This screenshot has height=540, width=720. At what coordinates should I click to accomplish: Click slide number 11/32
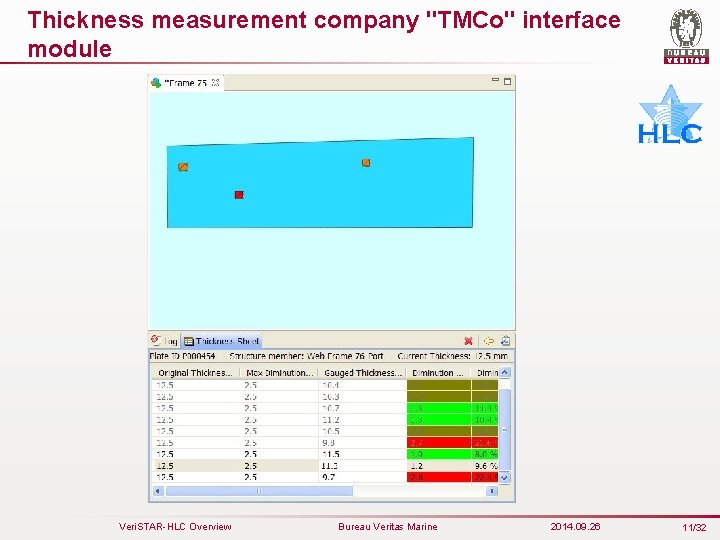point(694,528)
